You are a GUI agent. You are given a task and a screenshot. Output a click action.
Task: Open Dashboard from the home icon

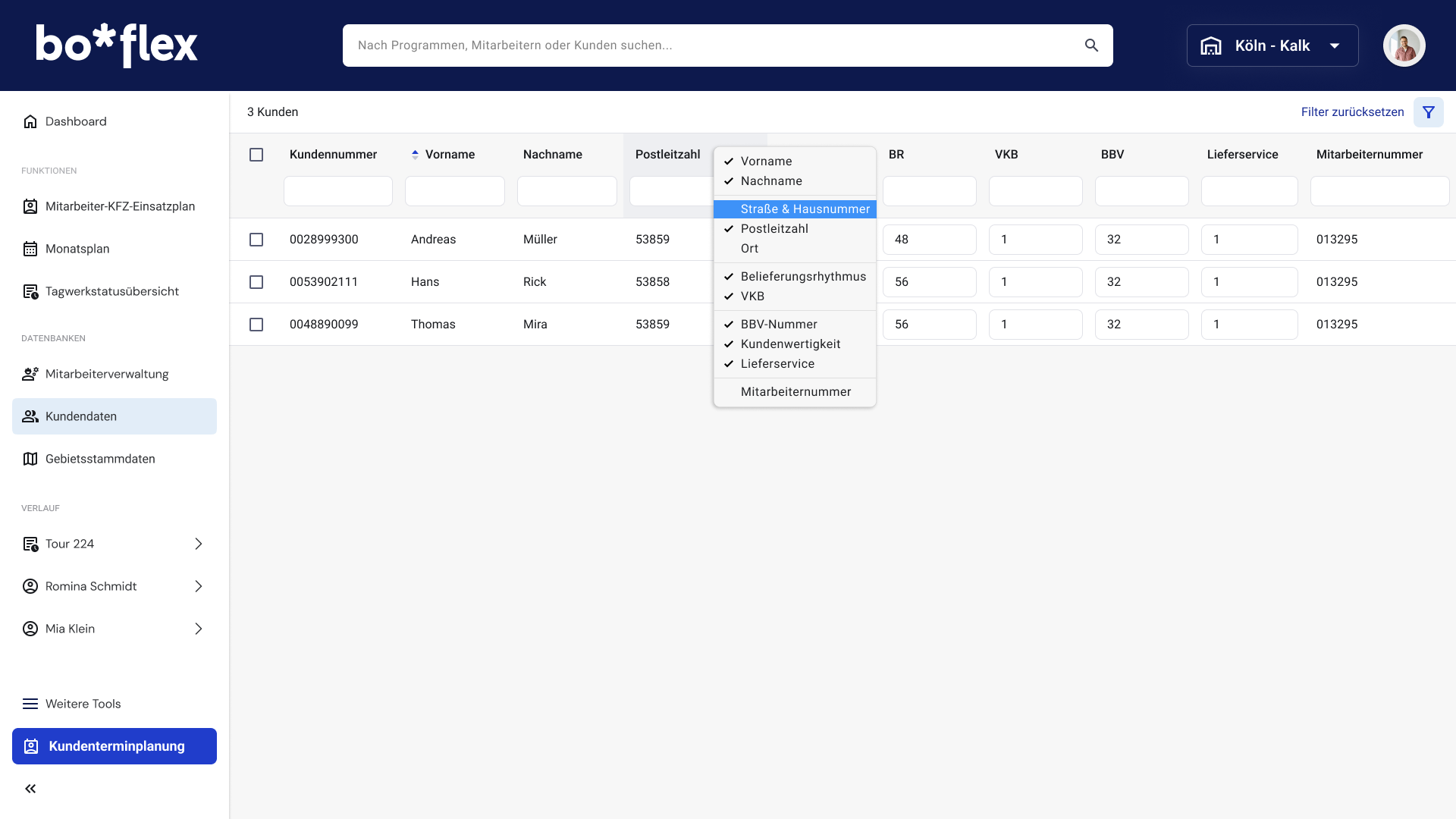(x=30, y=121)
